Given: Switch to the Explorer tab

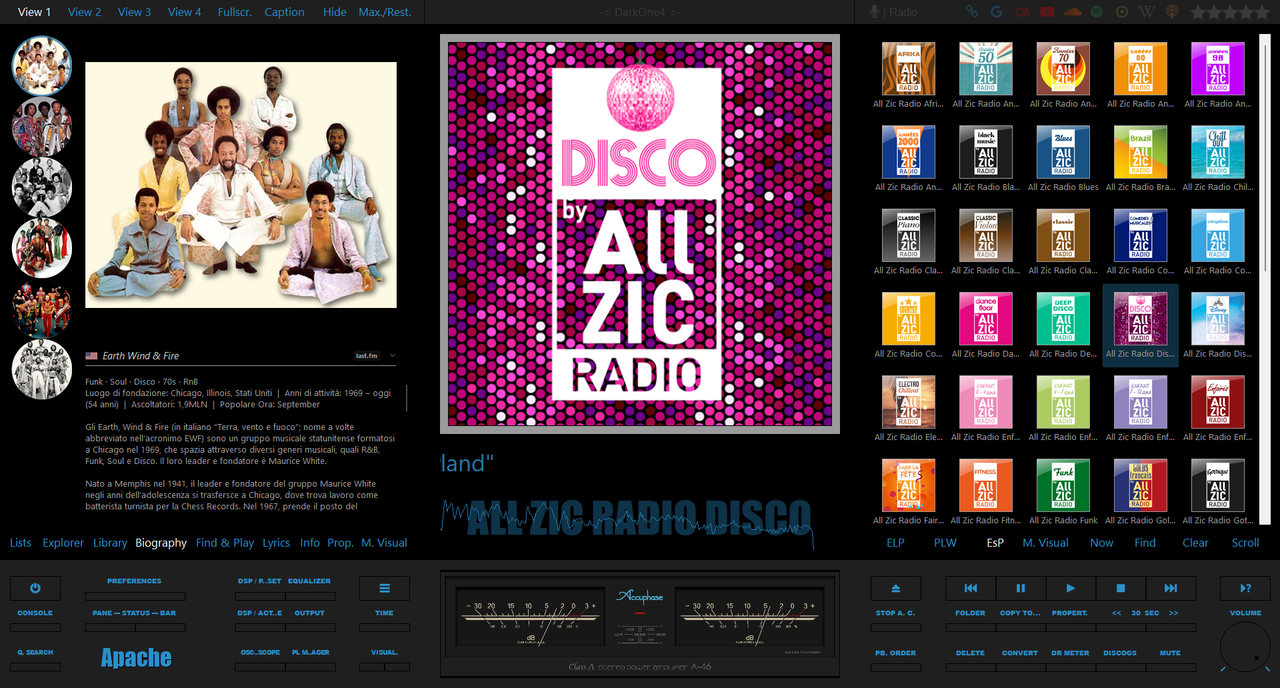Looking at the screenshot, I should (63, 543).
